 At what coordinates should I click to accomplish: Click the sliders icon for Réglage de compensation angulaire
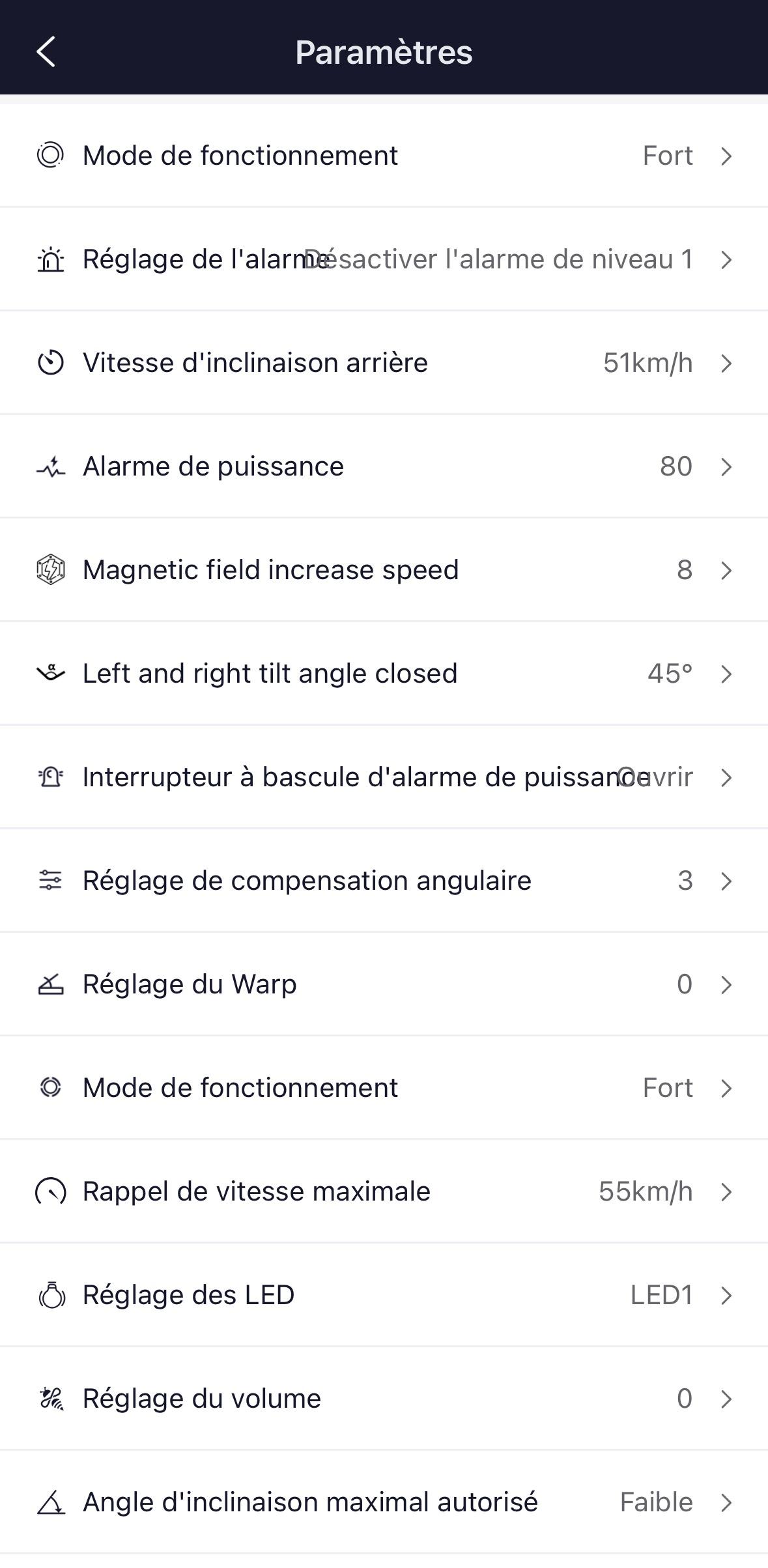50,881
